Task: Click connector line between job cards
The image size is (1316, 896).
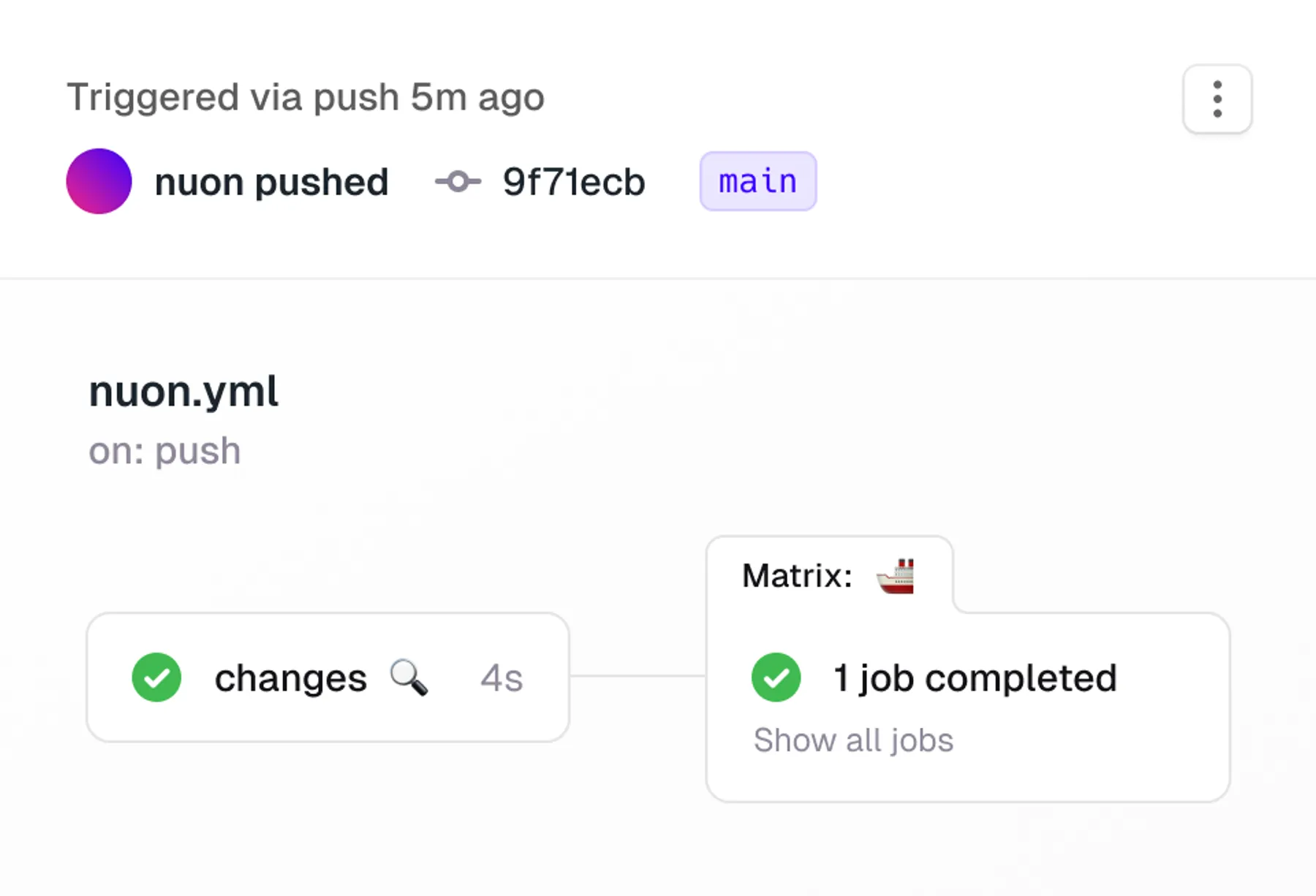Action: click(638, 676)
